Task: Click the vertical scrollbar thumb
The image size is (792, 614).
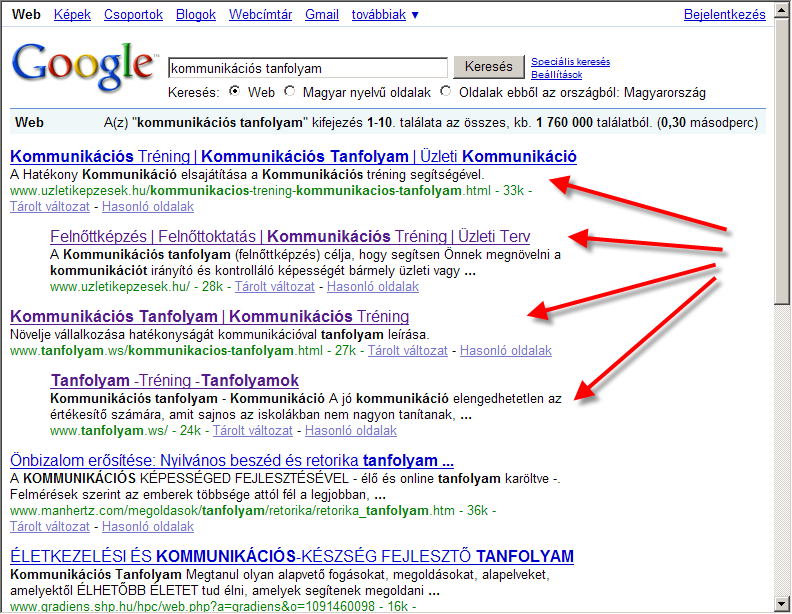Action: tap(782, 162)
